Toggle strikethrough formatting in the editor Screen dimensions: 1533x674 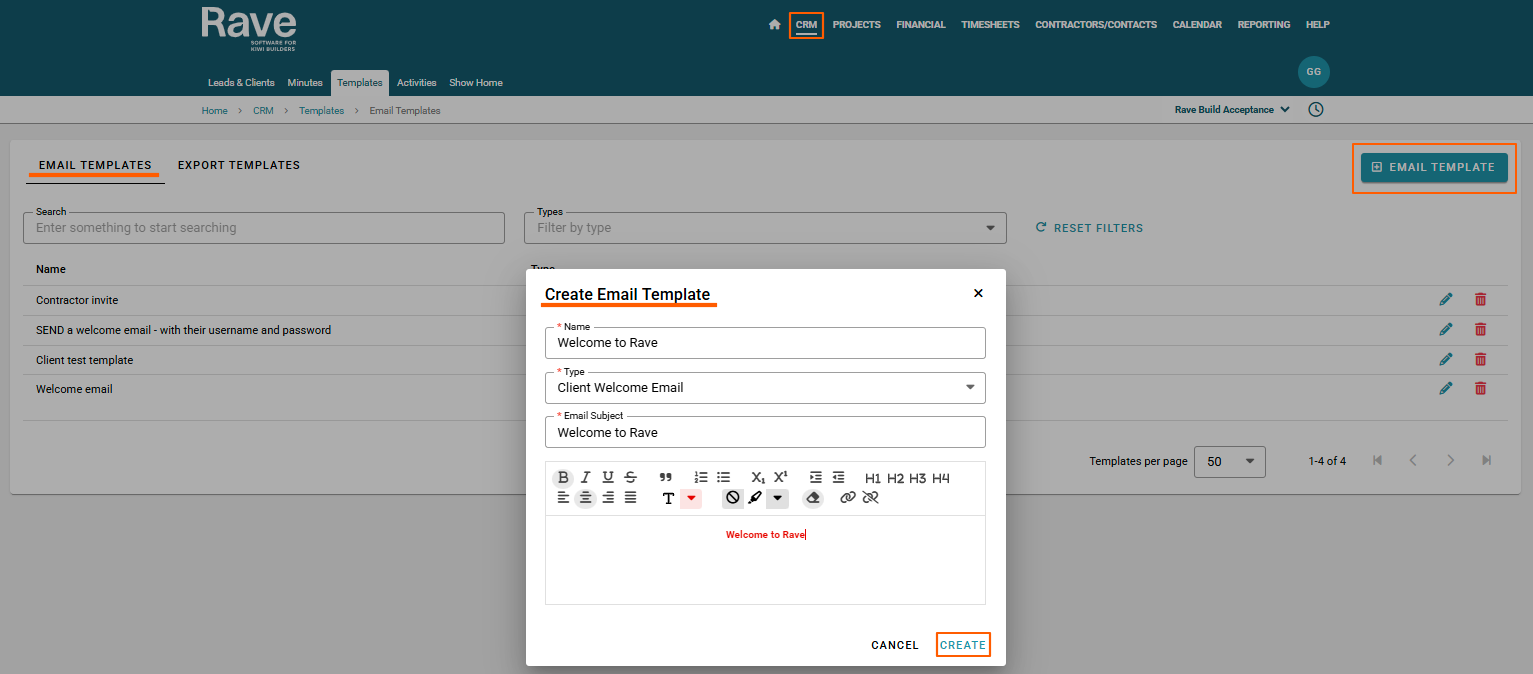630,478
